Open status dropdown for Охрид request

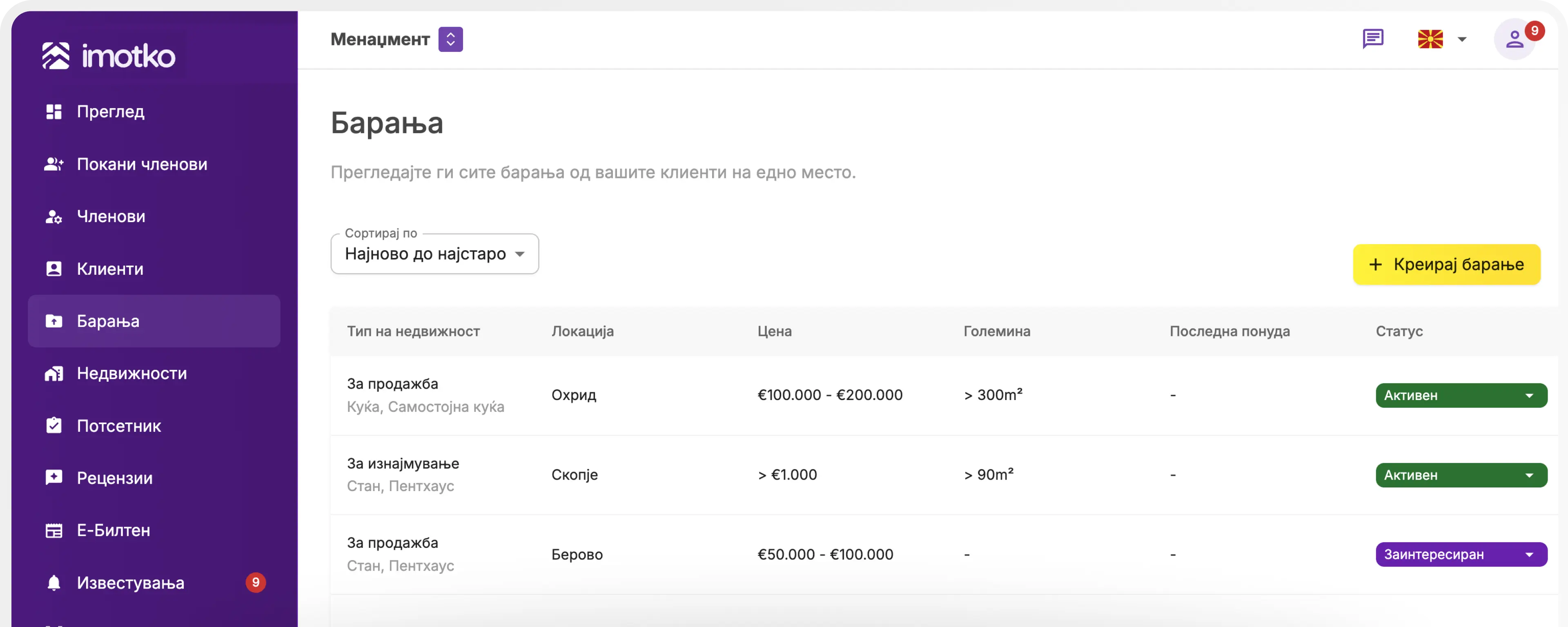pyautogui.click(x=1461, y=396)
